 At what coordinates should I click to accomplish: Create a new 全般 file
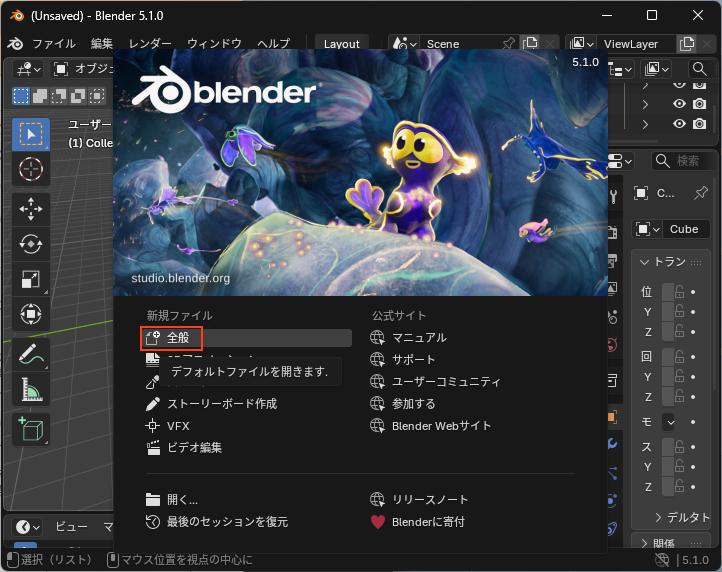[x=248, y=338]
